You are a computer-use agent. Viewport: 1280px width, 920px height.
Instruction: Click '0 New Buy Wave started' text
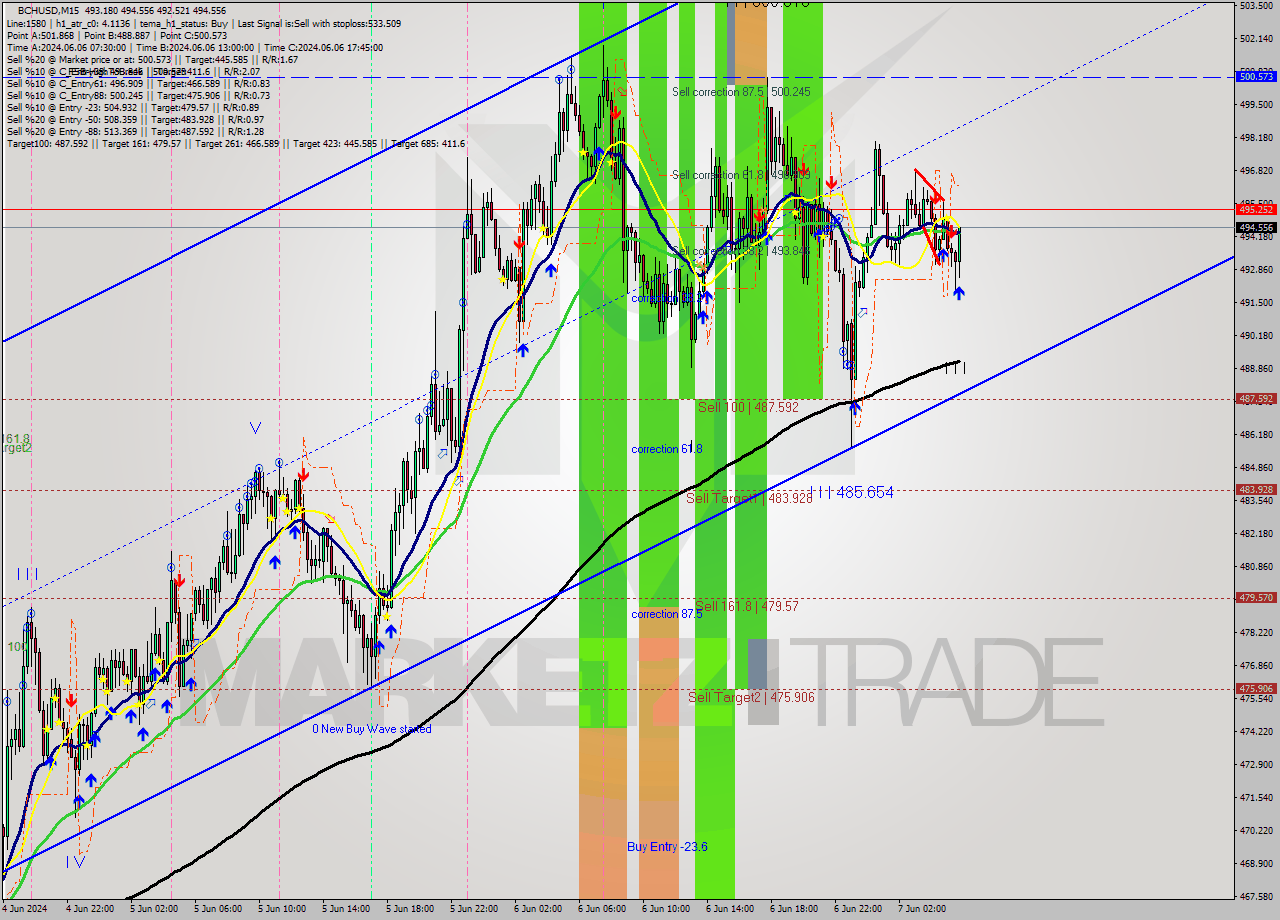[372, 729]
